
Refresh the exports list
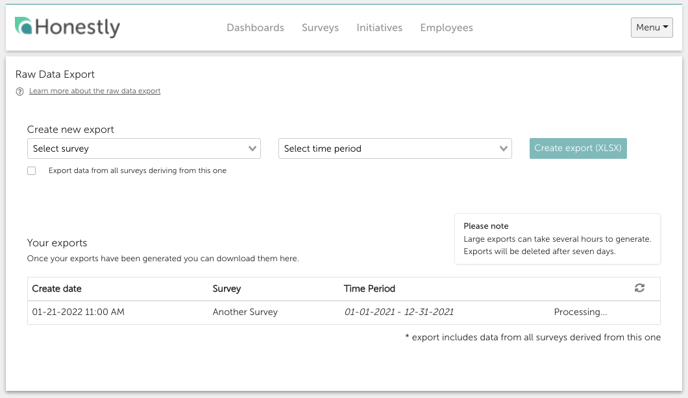(x=639, y=288)
